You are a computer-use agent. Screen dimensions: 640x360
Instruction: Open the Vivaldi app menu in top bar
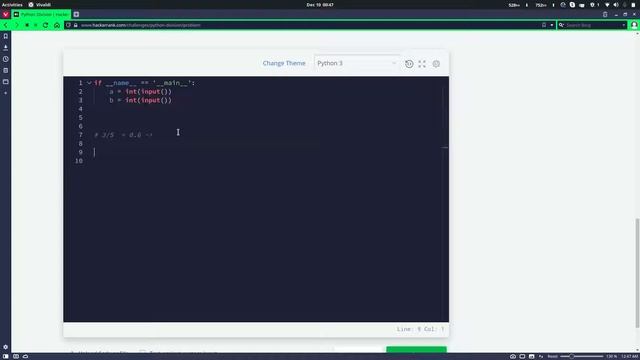tap(40, 5)
